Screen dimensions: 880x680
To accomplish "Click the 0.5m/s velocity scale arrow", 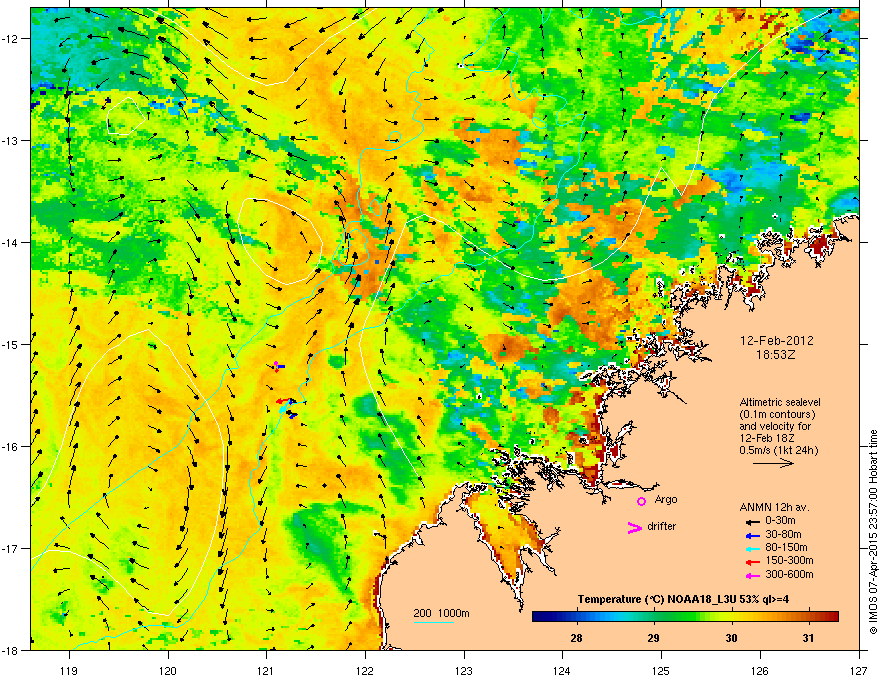I will pyautogui.click(x=773, y=463).
